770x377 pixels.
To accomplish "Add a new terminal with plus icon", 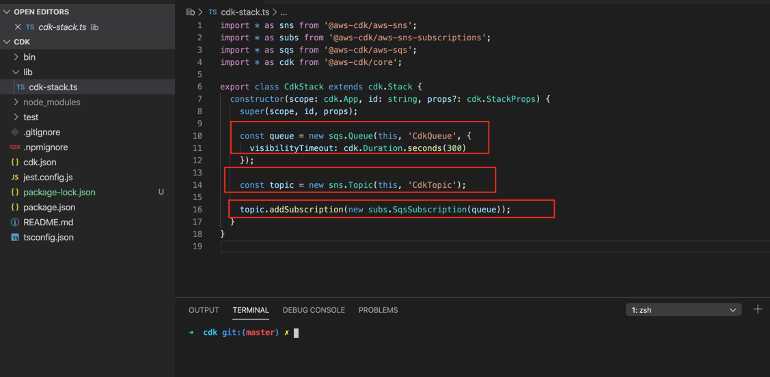I will pyautogui.click(x=758, y=309).
